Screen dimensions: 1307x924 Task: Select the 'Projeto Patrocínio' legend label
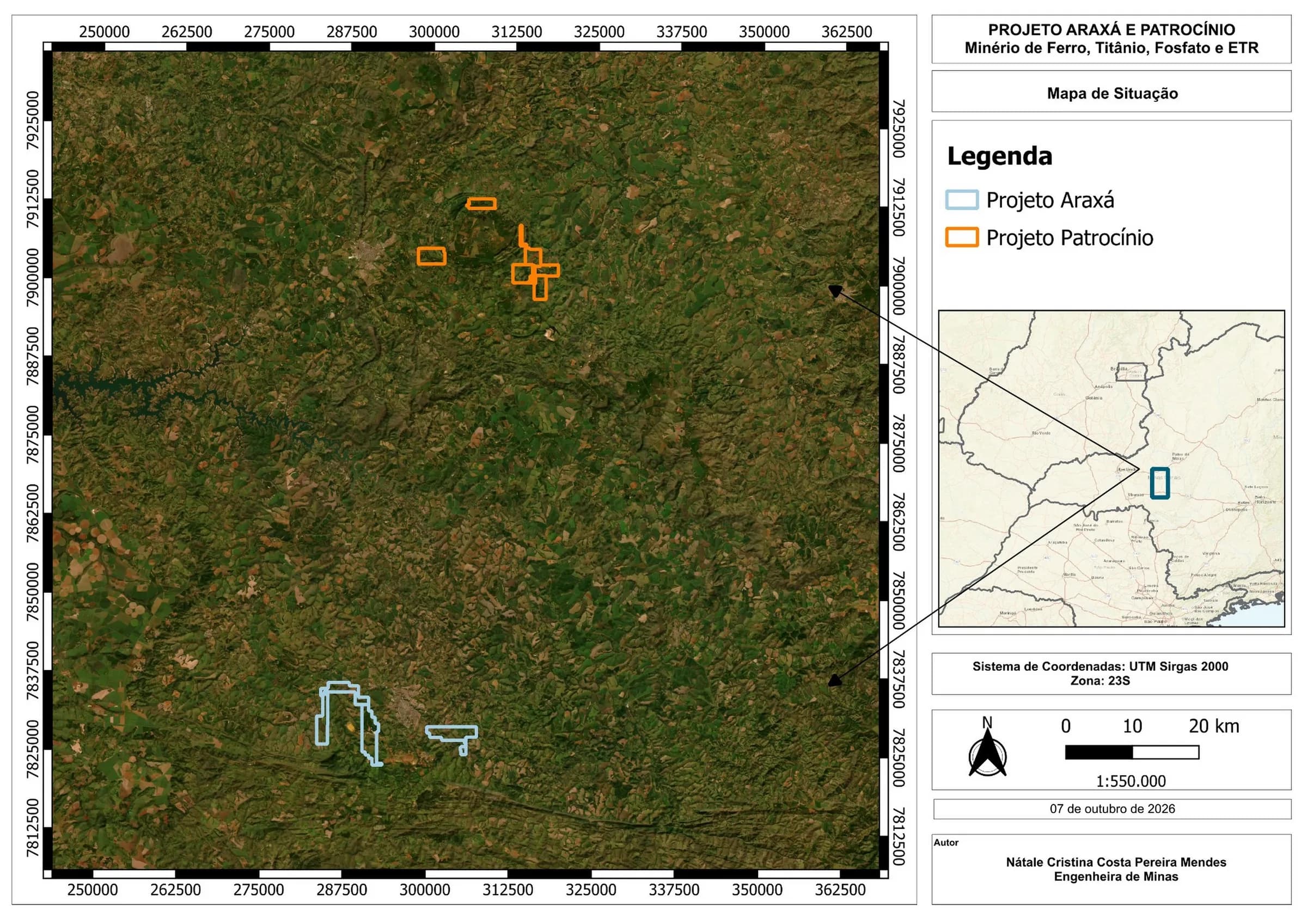[x=1070, y=238]
